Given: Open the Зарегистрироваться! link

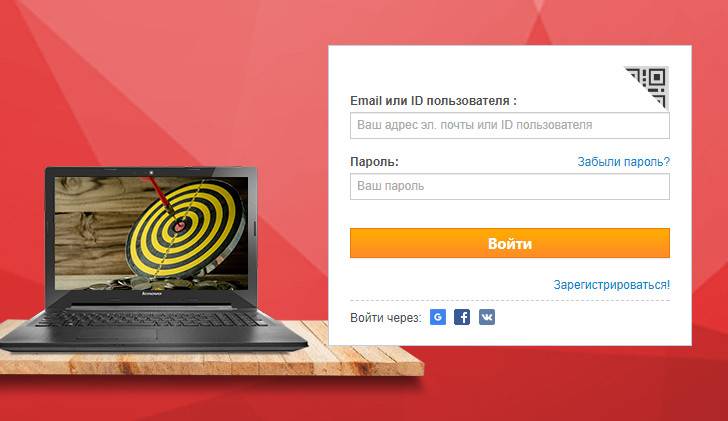Looking at the screenshot, I should point(611,285).
